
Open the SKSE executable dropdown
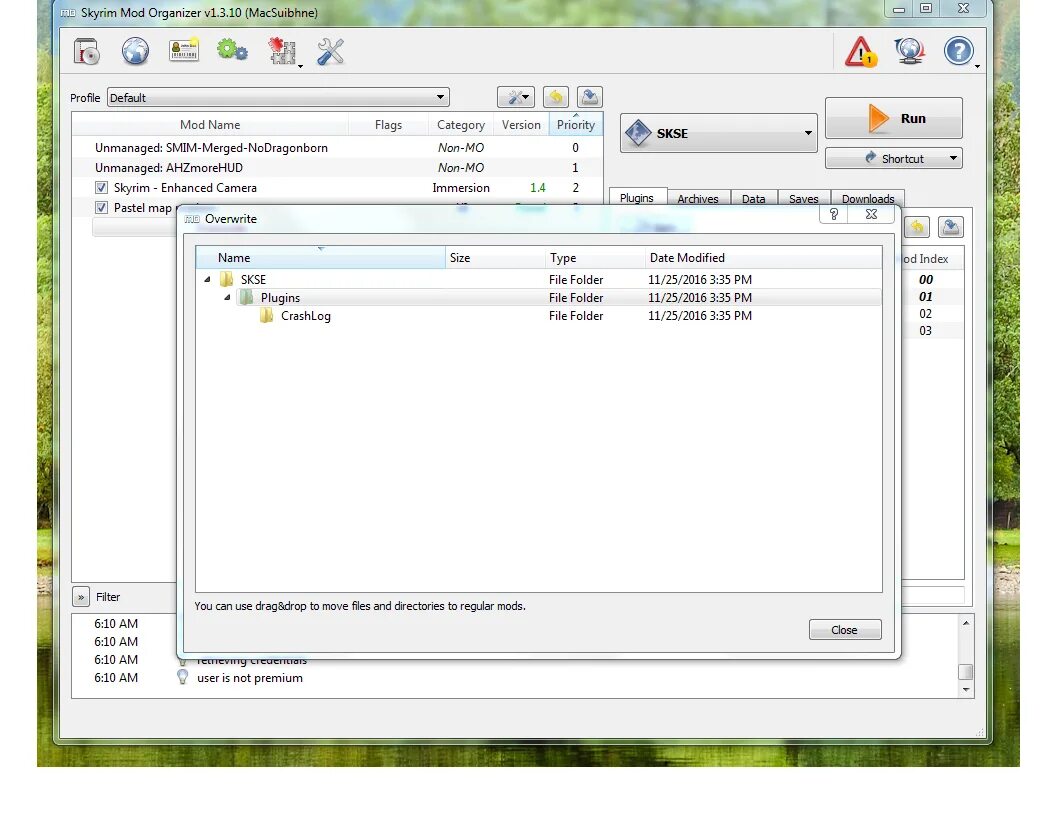(x=719, y=133)
